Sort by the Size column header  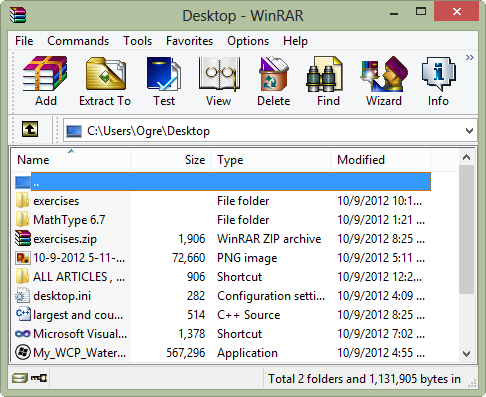coord(170,160)
